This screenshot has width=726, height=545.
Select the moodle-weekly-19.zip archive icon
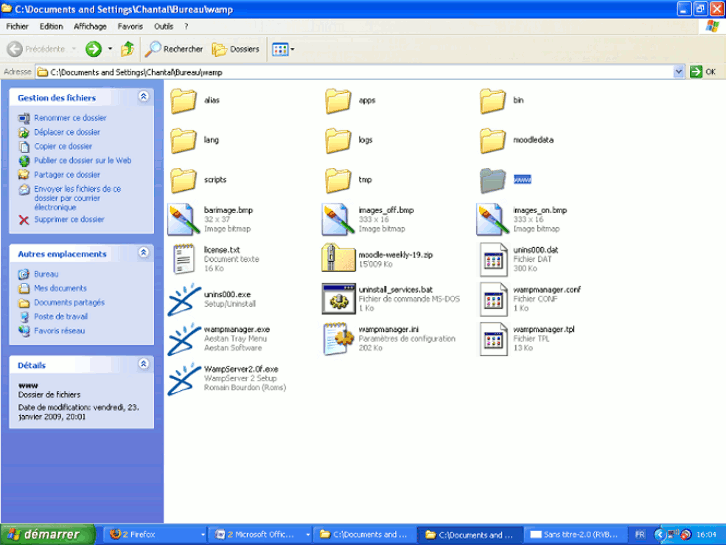[x=338, y=258]
